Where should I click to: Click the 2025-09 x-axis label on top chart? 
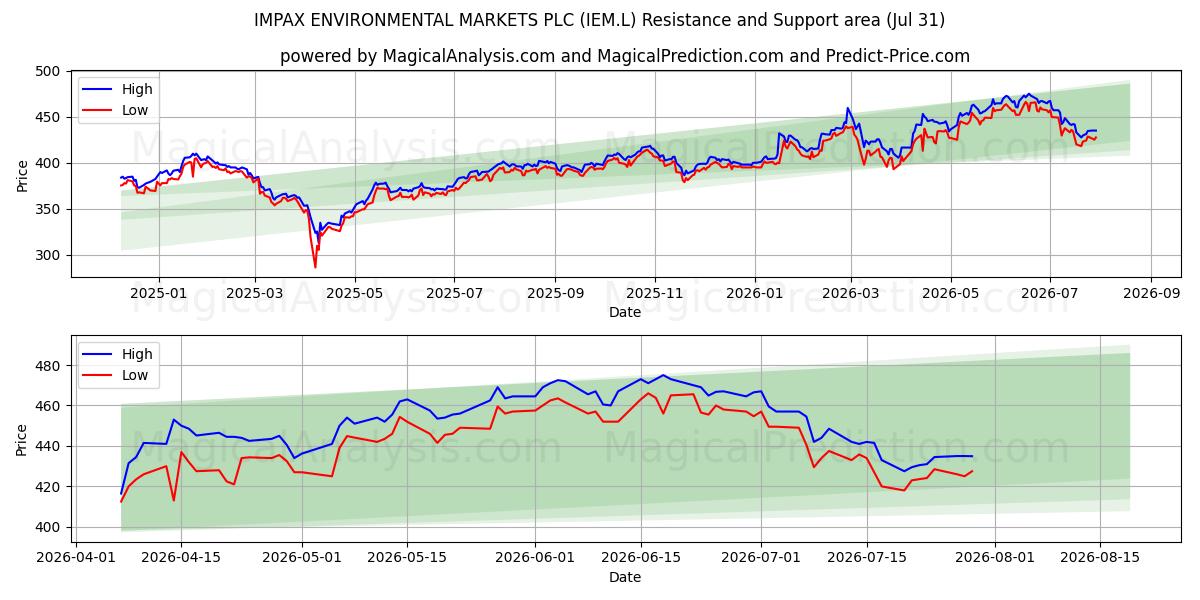(x=556, y=294)
